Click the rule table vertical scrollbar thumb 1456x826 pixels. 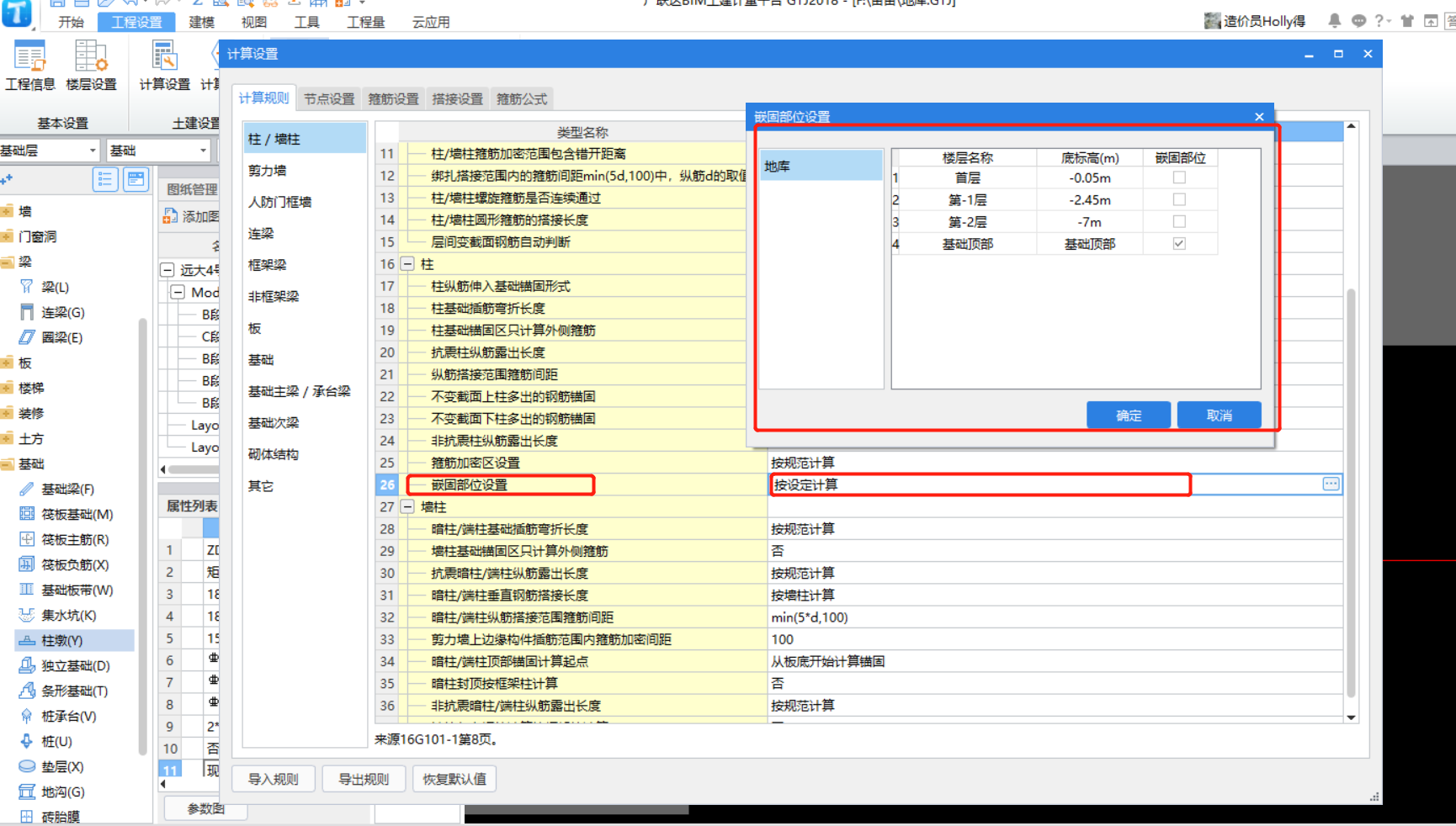tap(1351, 492)
